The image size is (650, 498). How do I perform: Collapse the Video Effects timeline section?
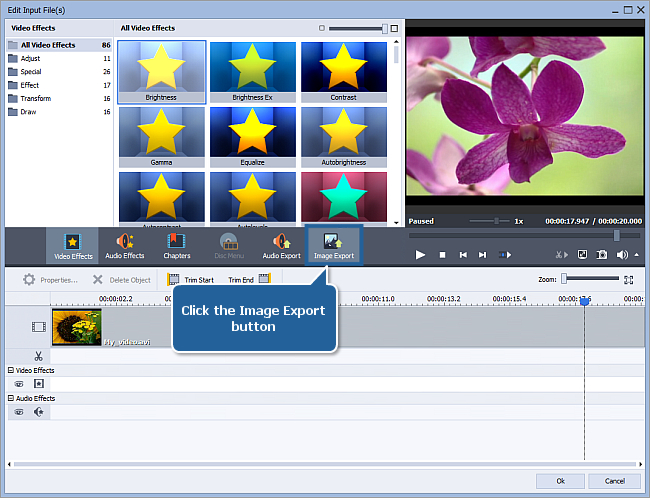tap(11, 370)
